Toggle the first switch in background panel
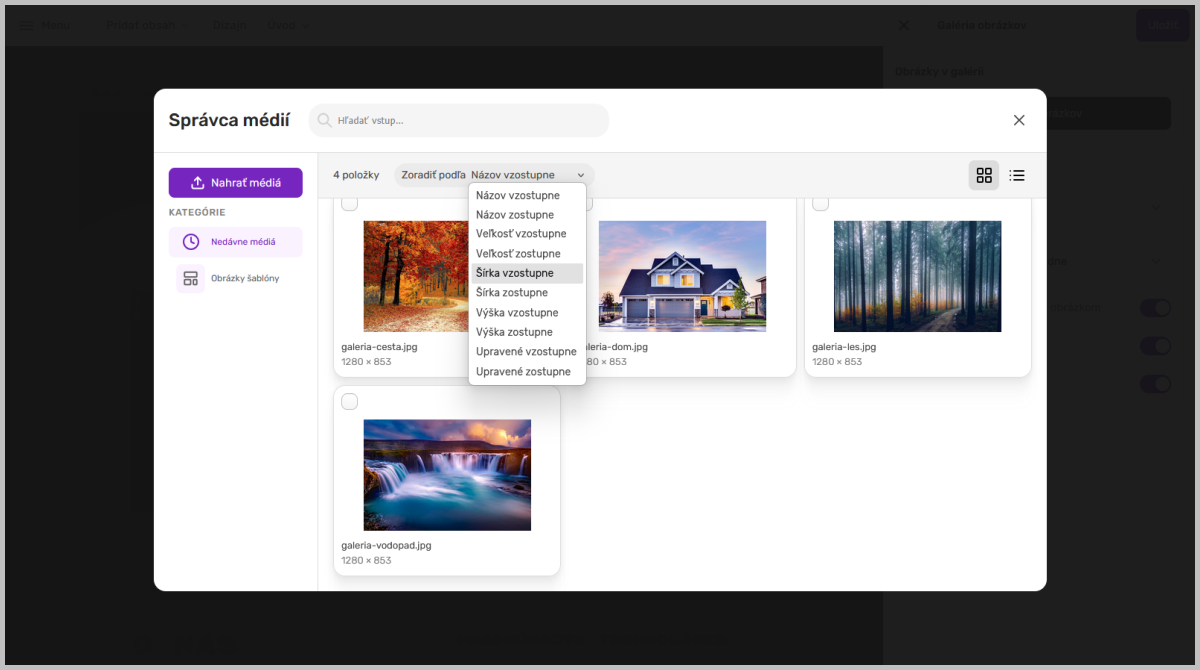Screen dimensions: 1200x670 (1155, 308)
